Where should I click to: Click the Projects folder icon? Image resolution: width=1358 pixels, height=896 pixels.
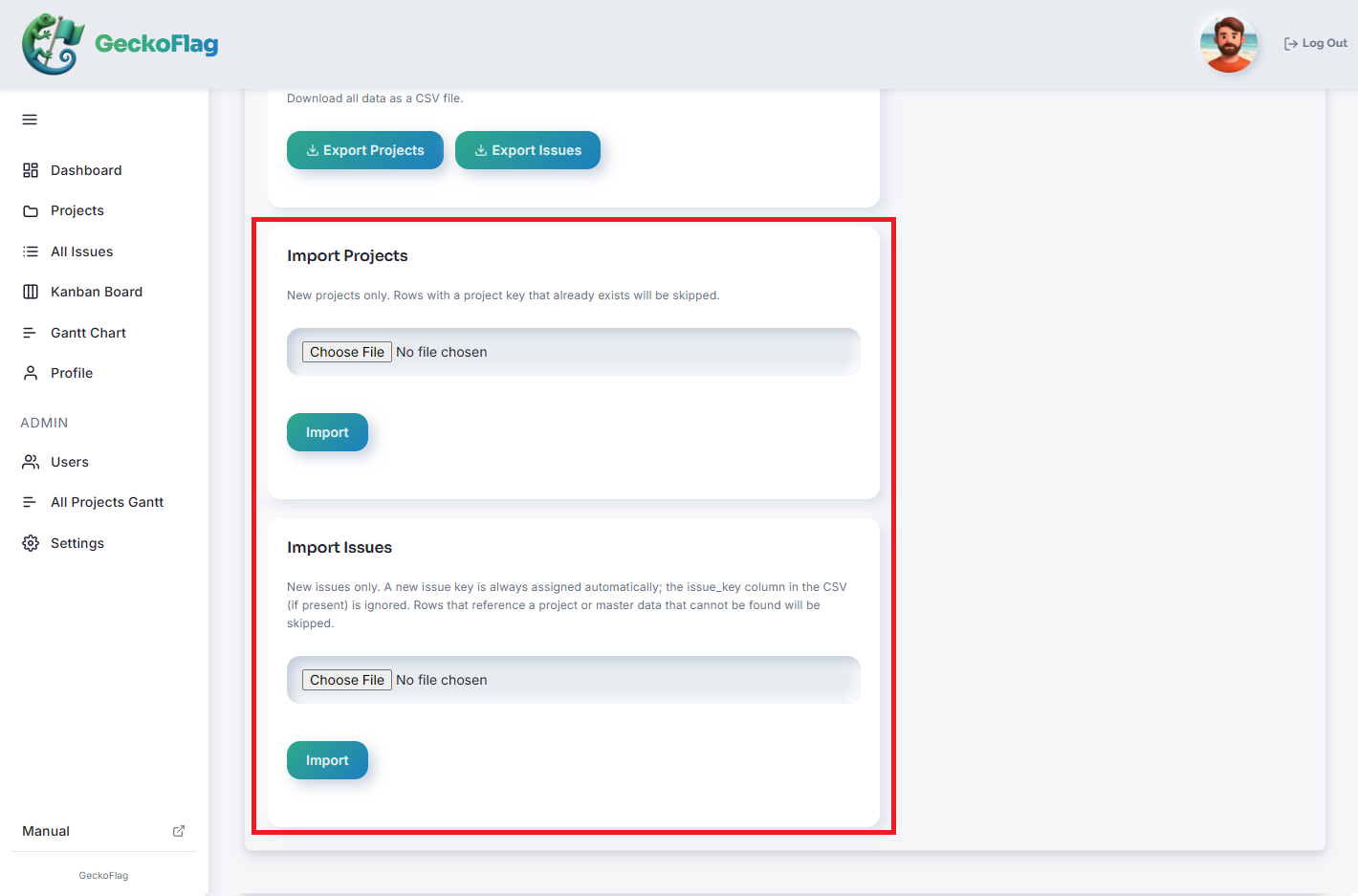(x=31, y=211)
